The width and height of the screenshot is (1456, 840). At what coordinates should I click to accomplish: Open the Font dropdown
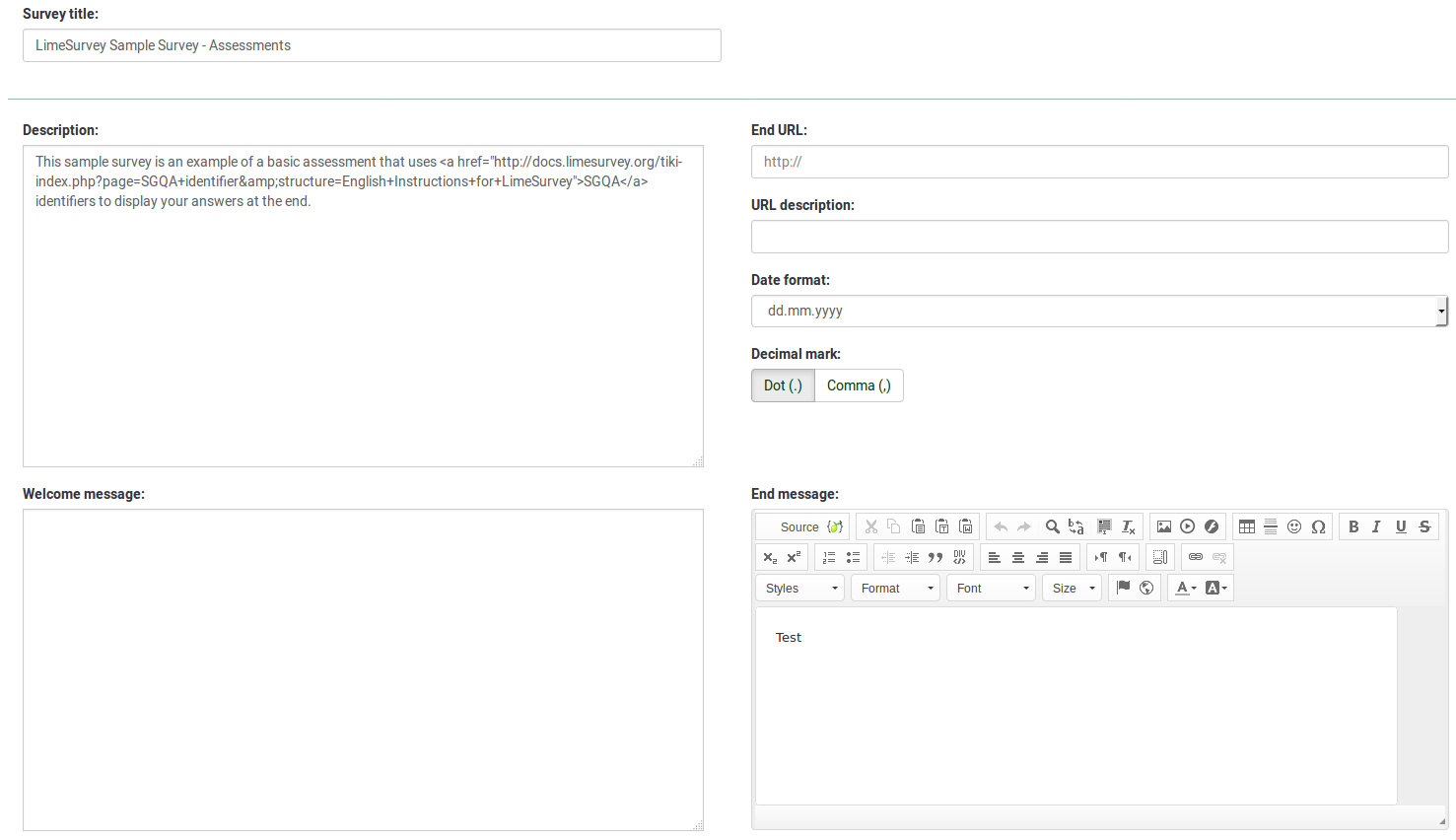coord(993,588)
